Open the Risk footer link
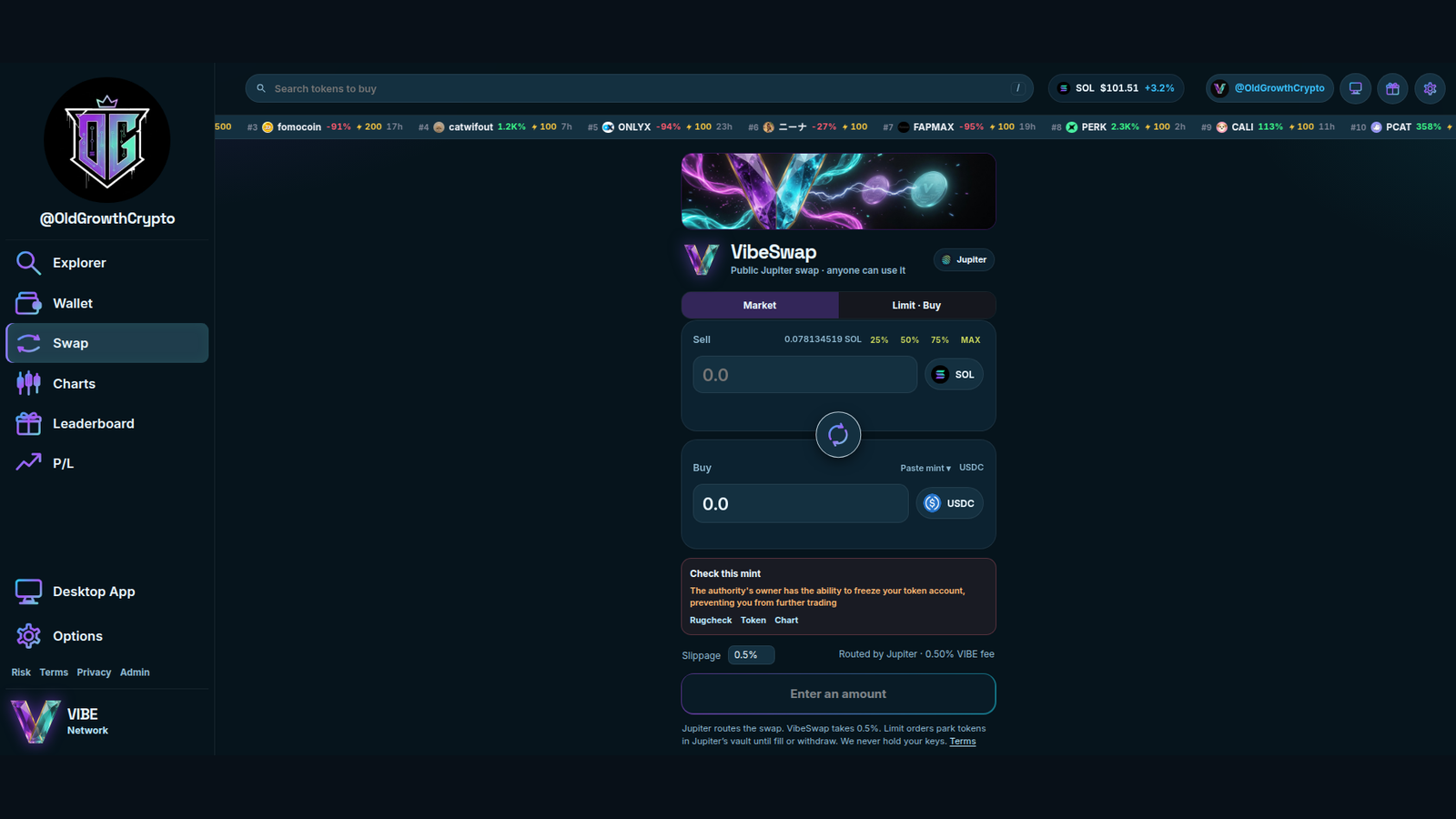Image resolution: width=1456 pixels, height=819 pixels. (21, 672)
